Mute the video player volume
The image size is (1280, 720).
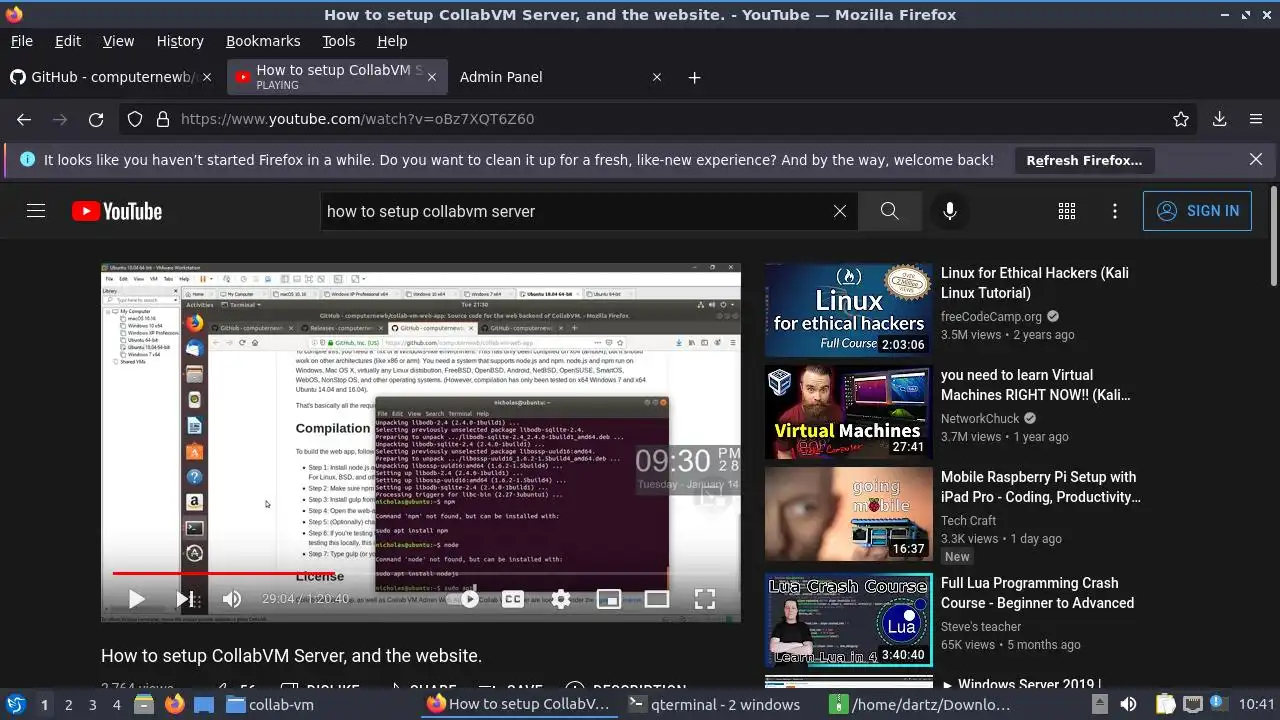(x=232, y=599)
